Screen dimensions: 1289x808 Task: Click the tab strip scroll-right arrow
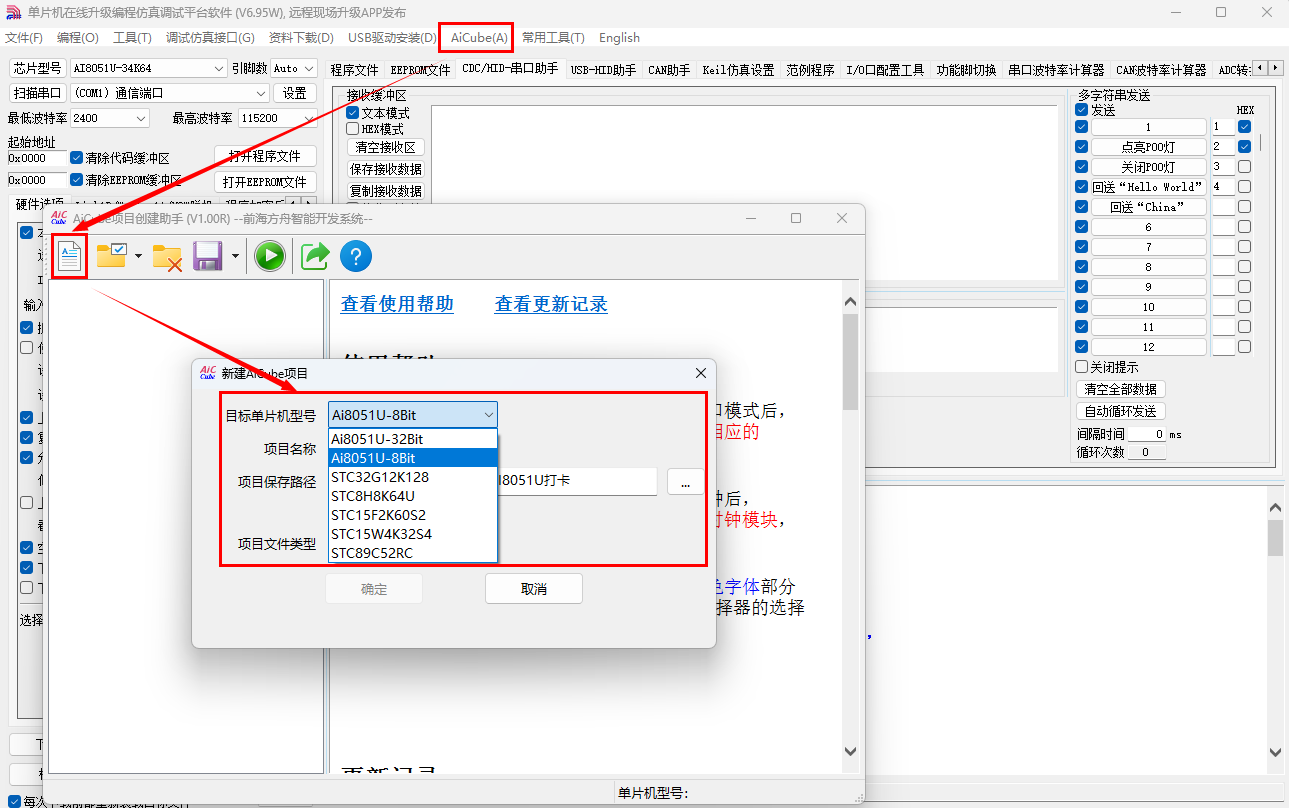coord(1275,68)
